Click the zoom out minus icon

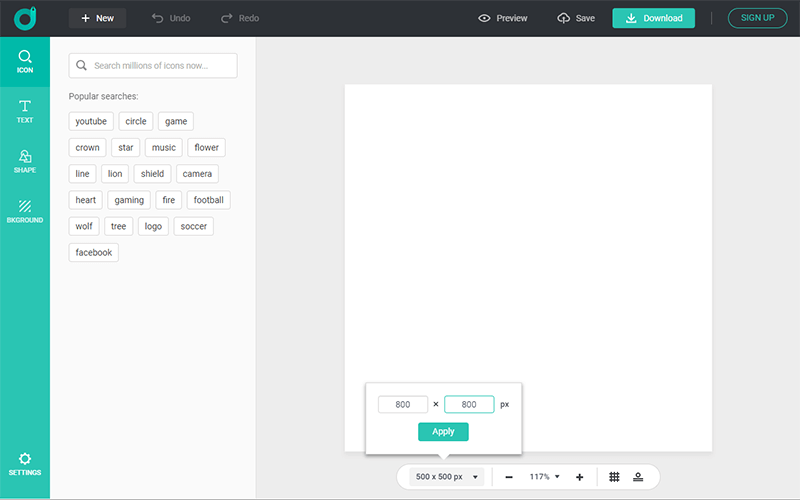pos(509,477)
